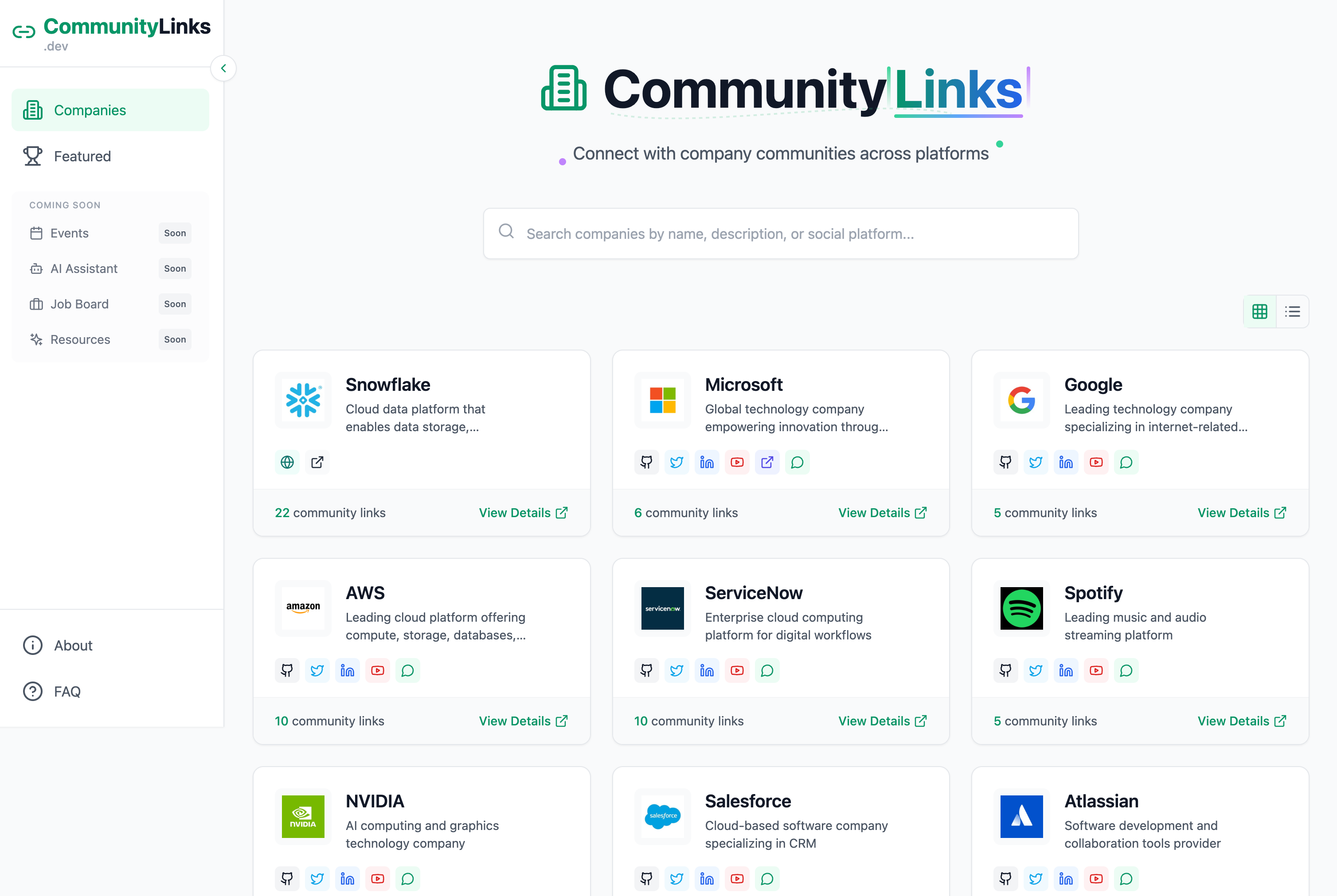
Task: Click Spotify's chat community icon
Action: coord(1126,670)
